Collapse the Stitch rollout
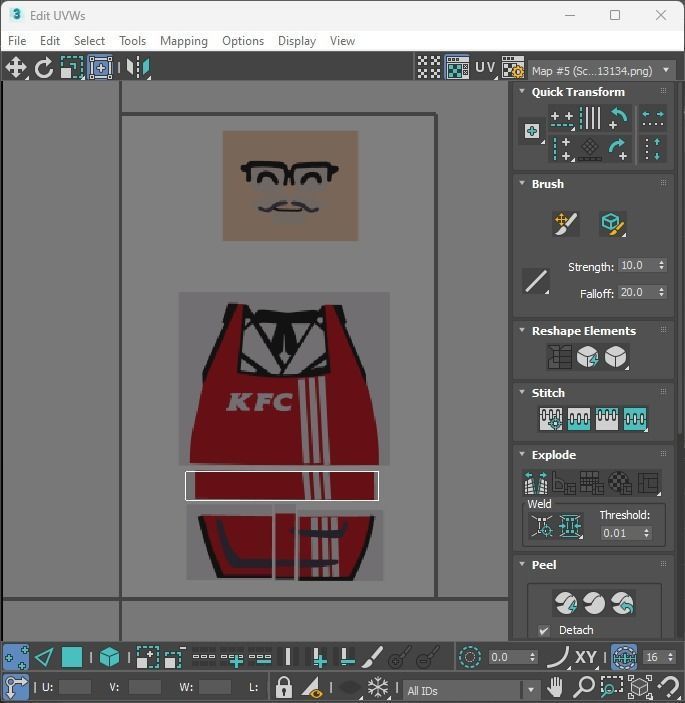685x703 pixels. click(x=522, y=392)
